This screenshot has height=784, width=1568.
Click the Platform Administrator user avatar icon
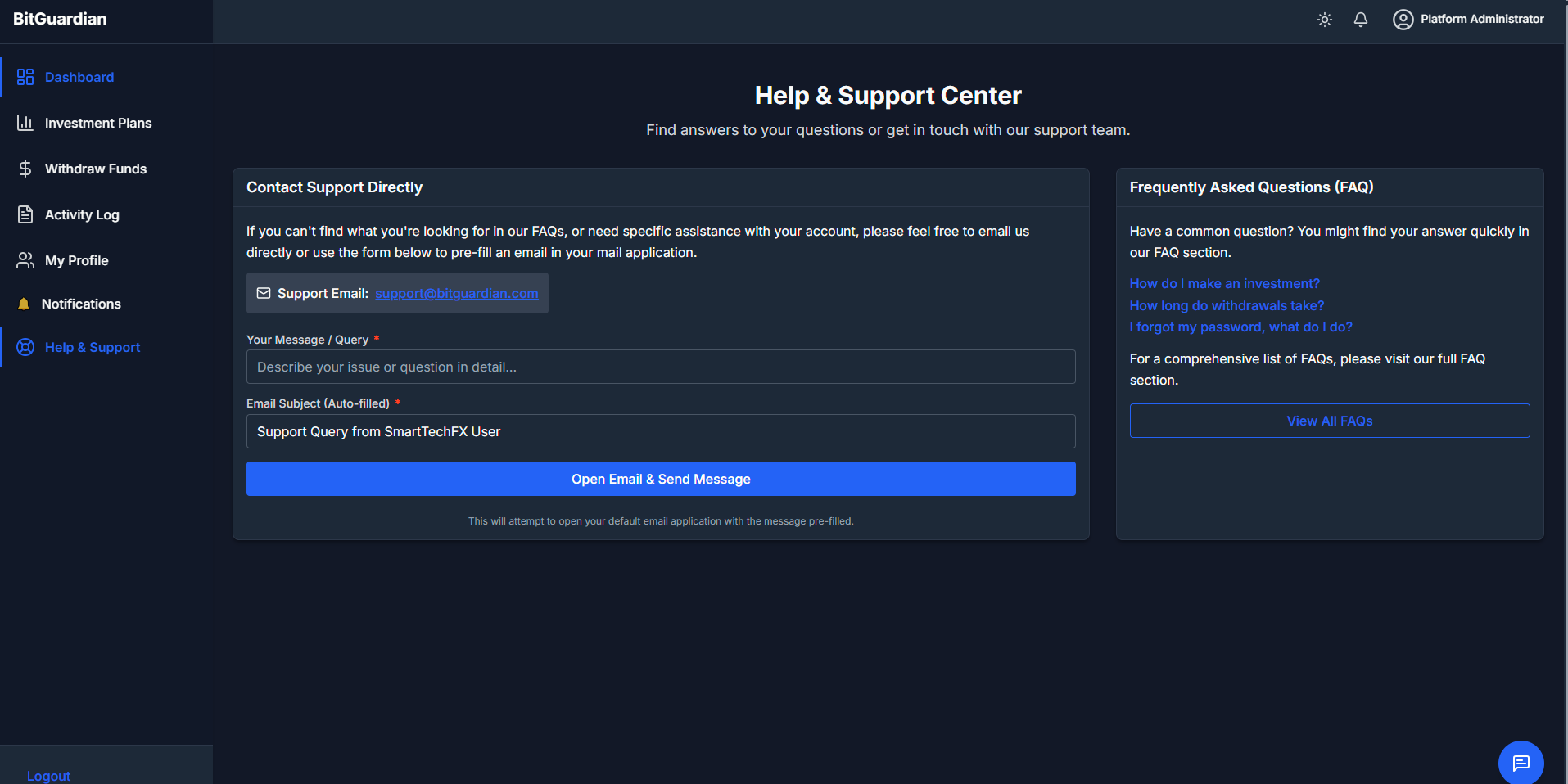click(x=1403, y=20)
